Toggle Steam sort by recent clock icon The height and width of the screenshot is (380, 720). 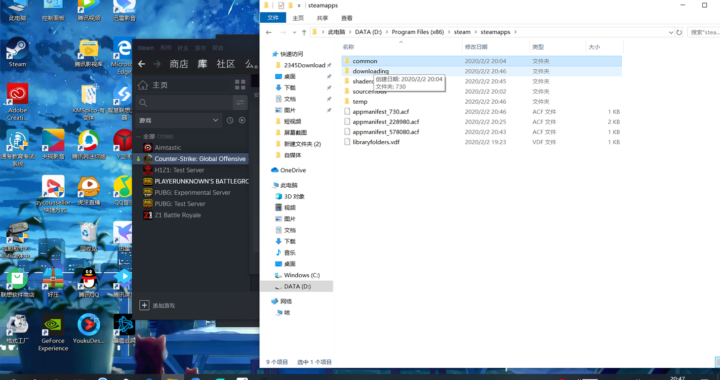[230, 120]
